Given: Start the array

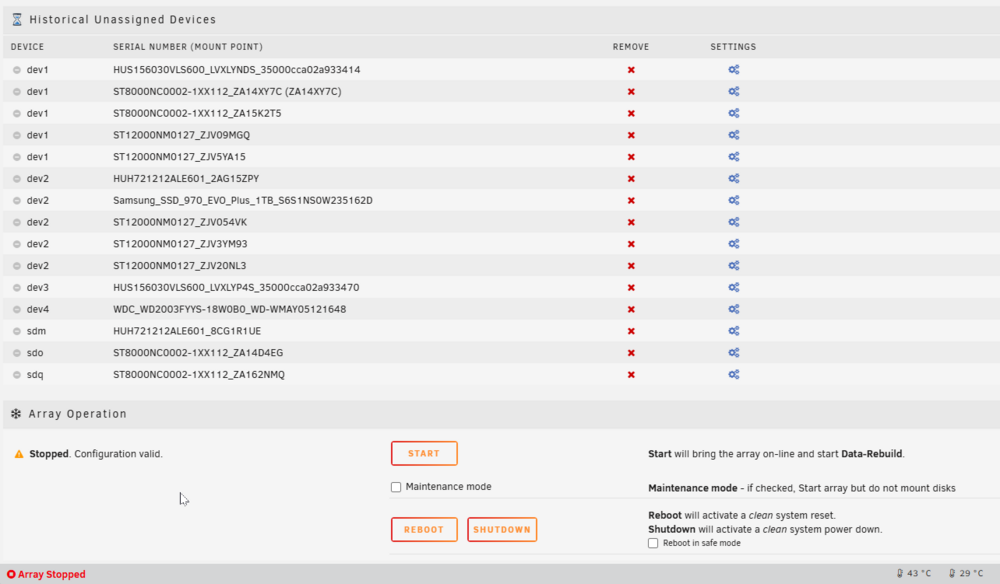Looking at the screenshot, I should tap(424, 453).
